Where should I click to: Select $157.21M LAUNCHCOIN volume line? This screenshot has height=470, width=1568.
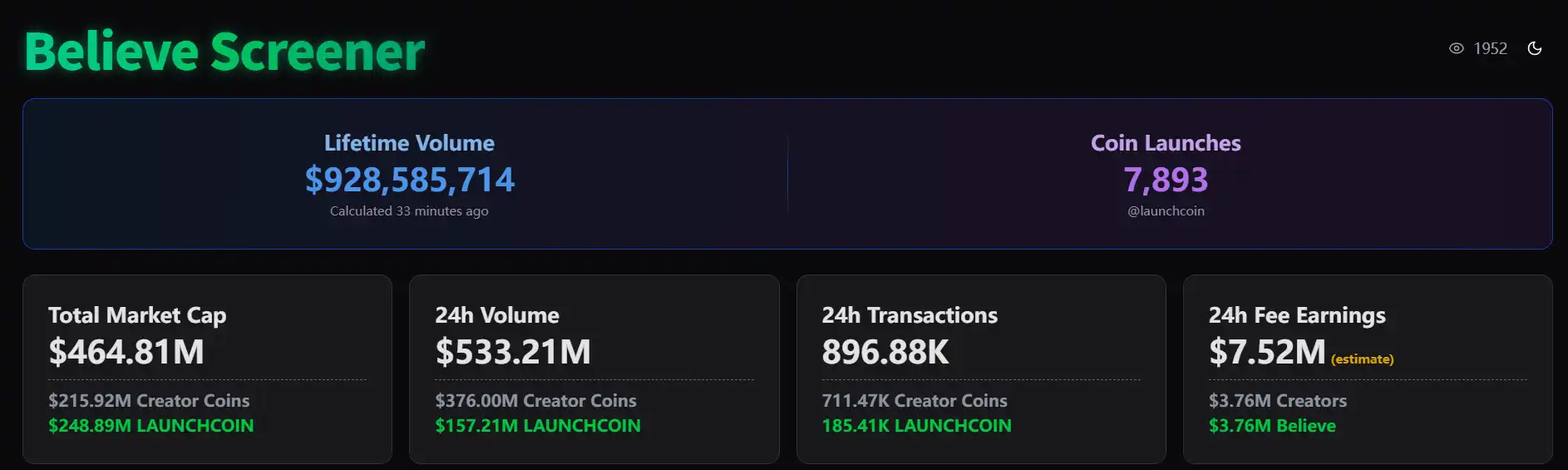point(538,426)
